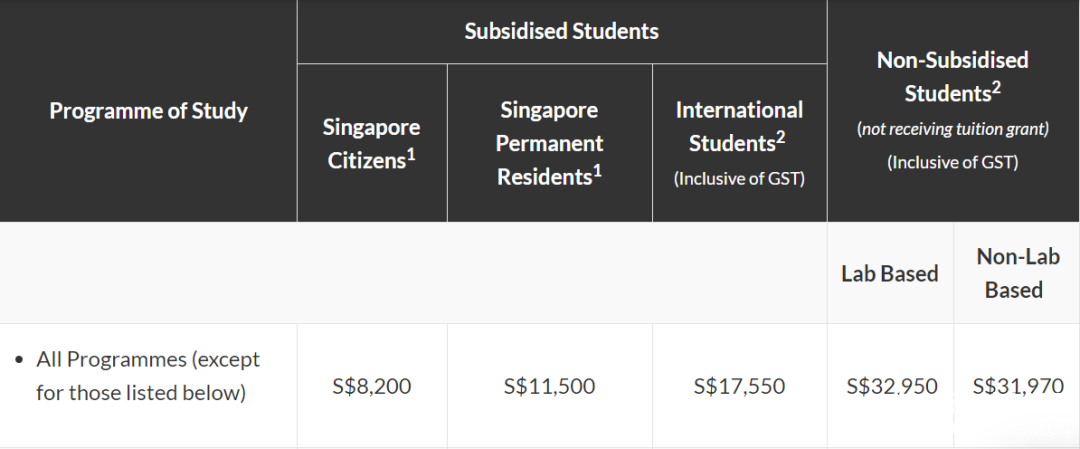Click the 'not receiving tuition grant' note
The height and width of the screenshot is (449, 1080).
[x=952, y=129]
